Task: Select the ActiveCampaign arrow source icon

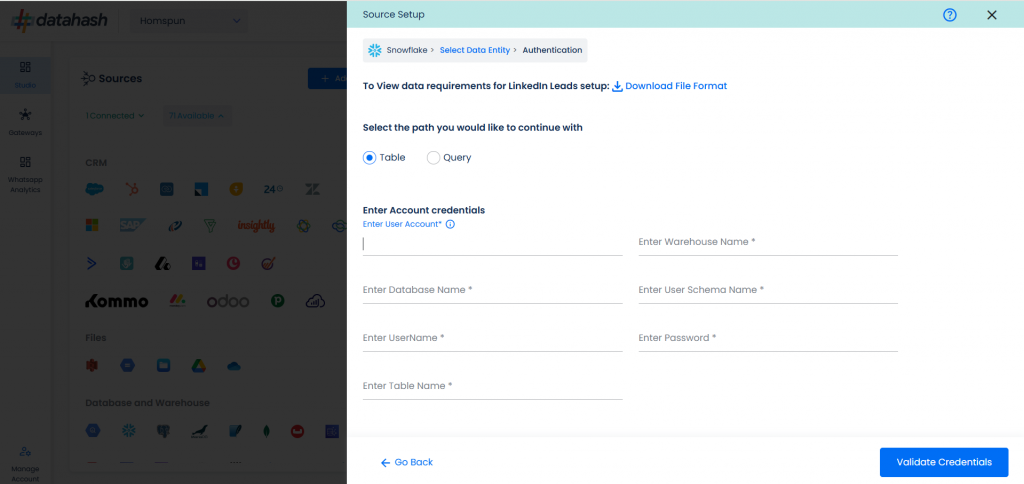Action: pos(91,263)
